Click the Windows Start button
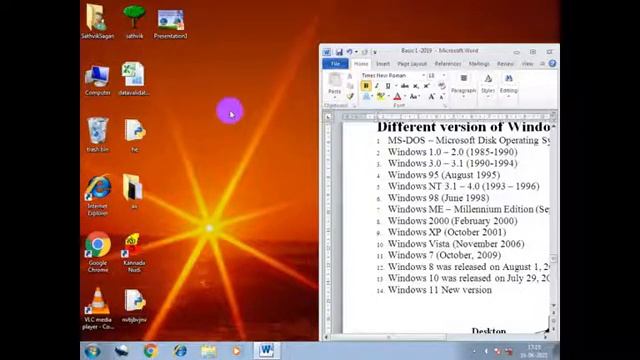Image resolution: width=640 pixels, height=360 pixels. (x=92, y=351)
